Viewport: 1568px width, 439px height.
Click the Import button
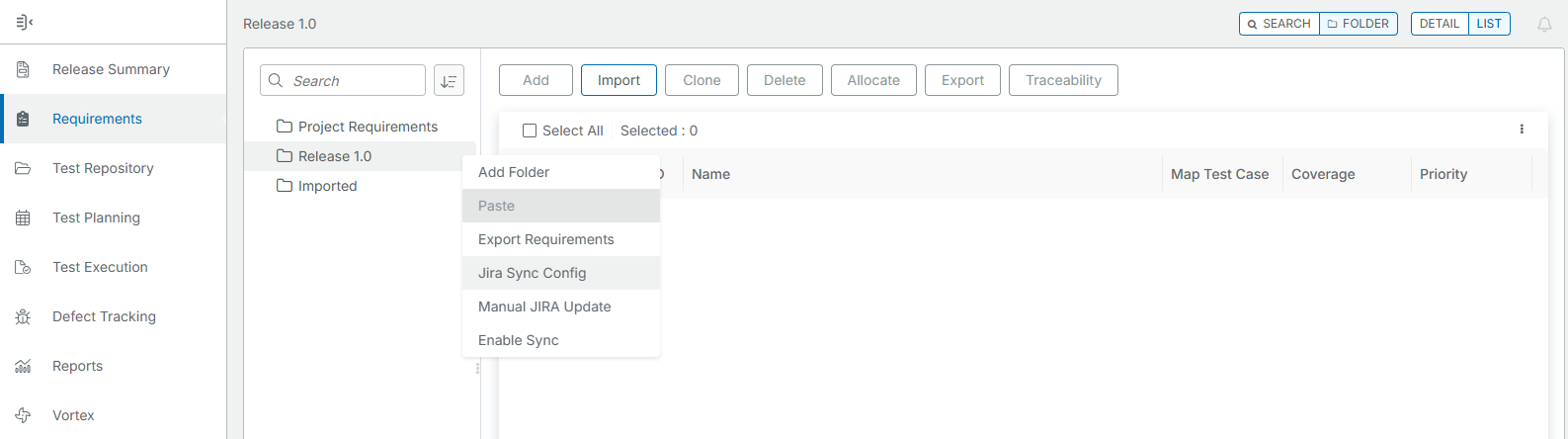pos(619,80)
